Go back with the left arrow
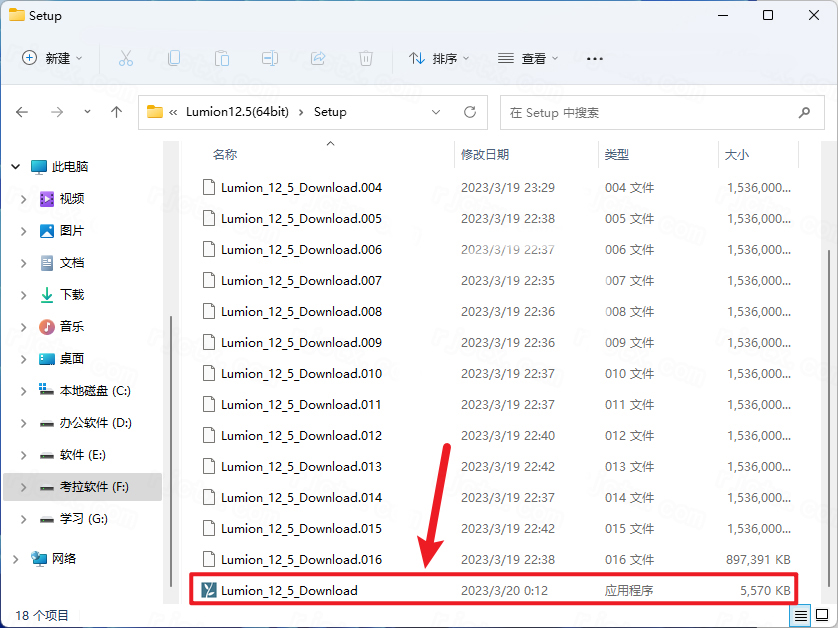The width and height of the screenshot is (838, 628). (x=22, y=112)
